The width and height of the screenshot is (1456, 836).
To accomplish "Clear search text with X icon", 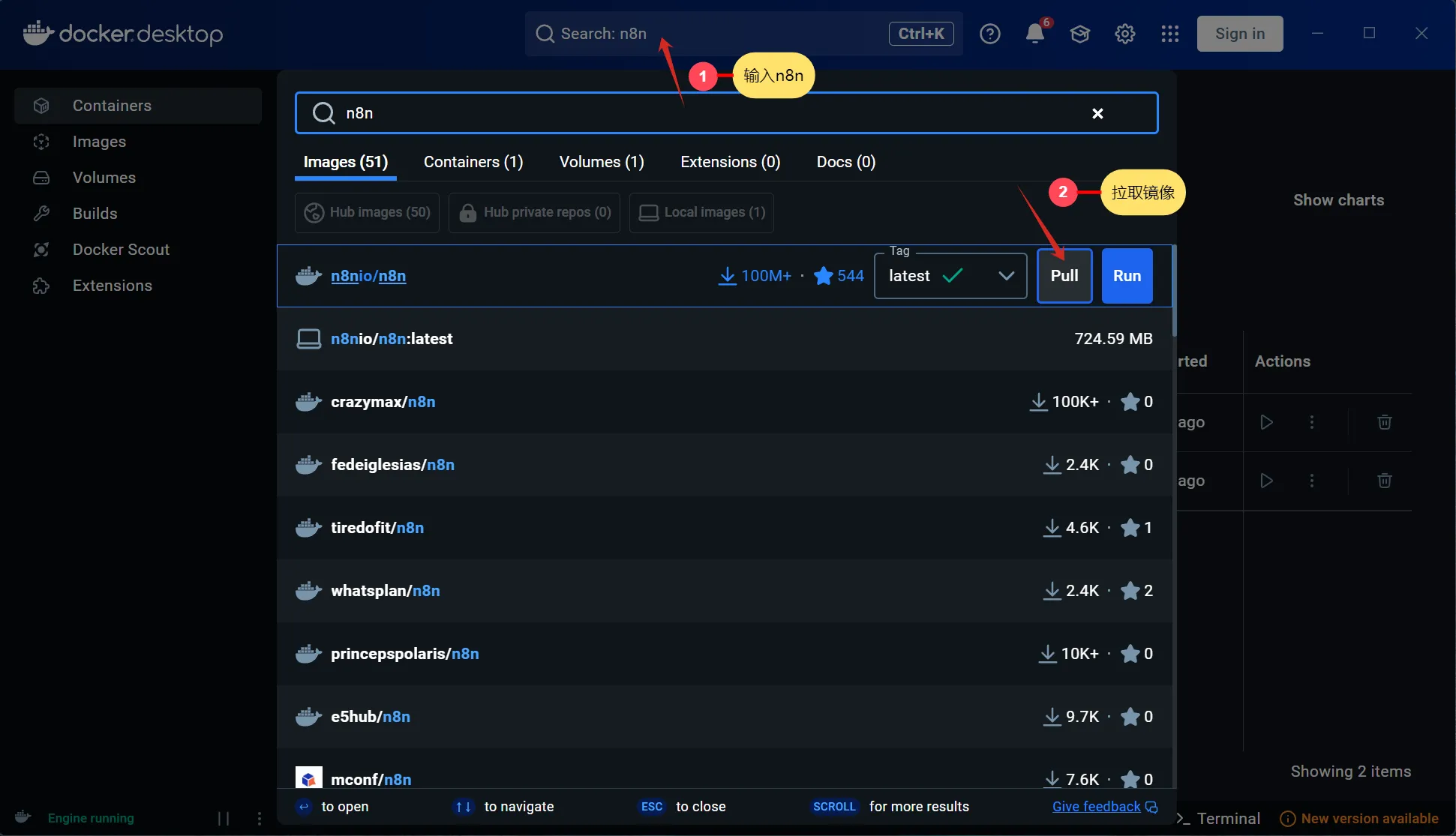I will [1097, 113].
